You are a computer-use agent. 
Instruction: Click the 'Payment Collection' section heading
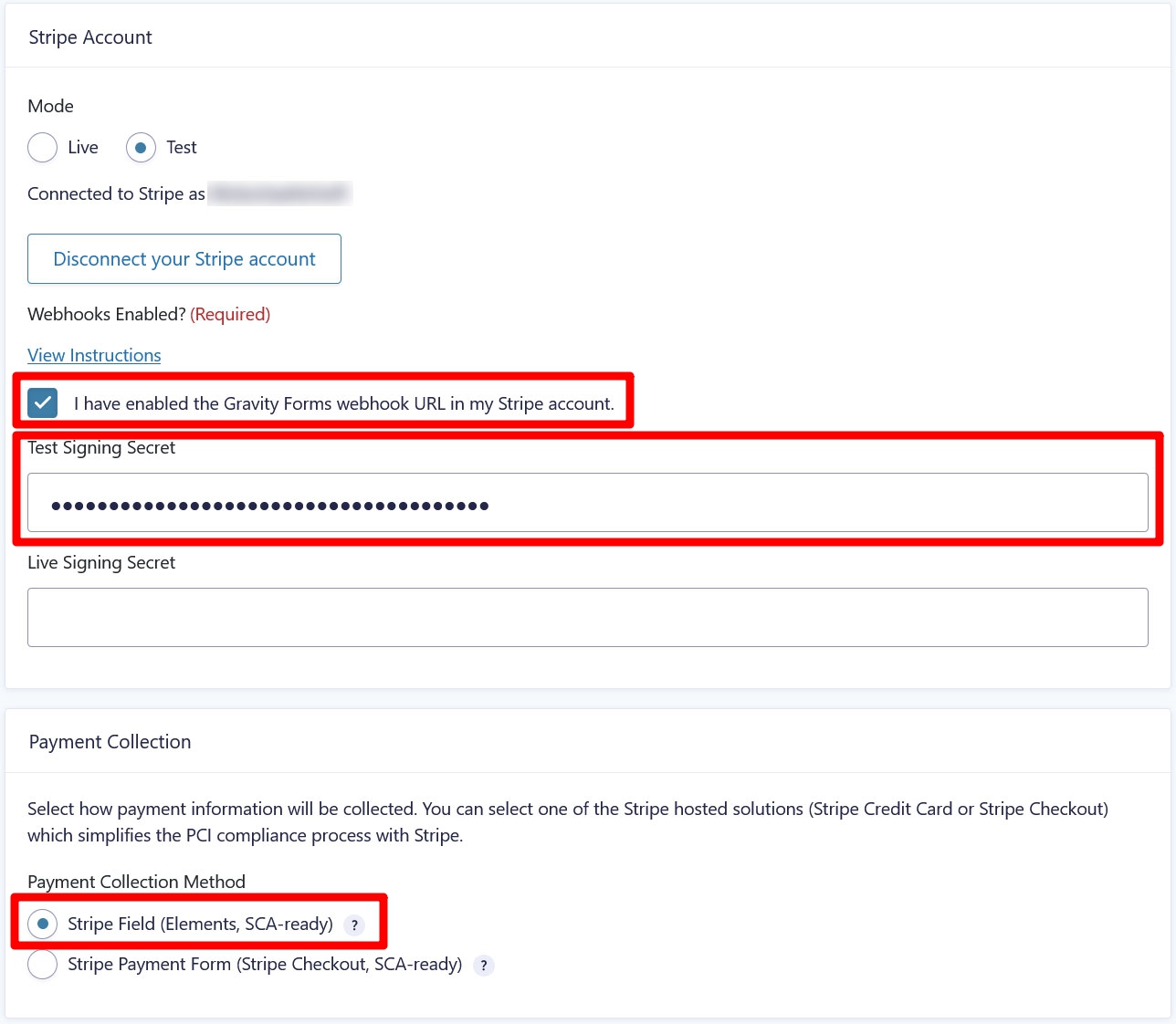[110, 742]
